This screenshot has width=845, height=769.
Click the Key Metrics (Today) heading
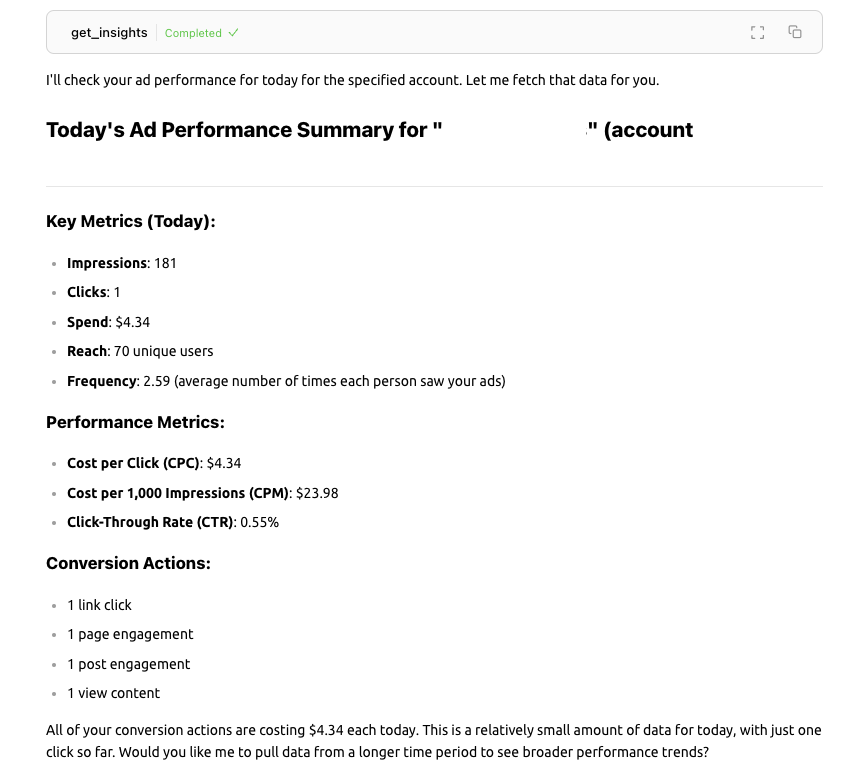pos(130,221)
